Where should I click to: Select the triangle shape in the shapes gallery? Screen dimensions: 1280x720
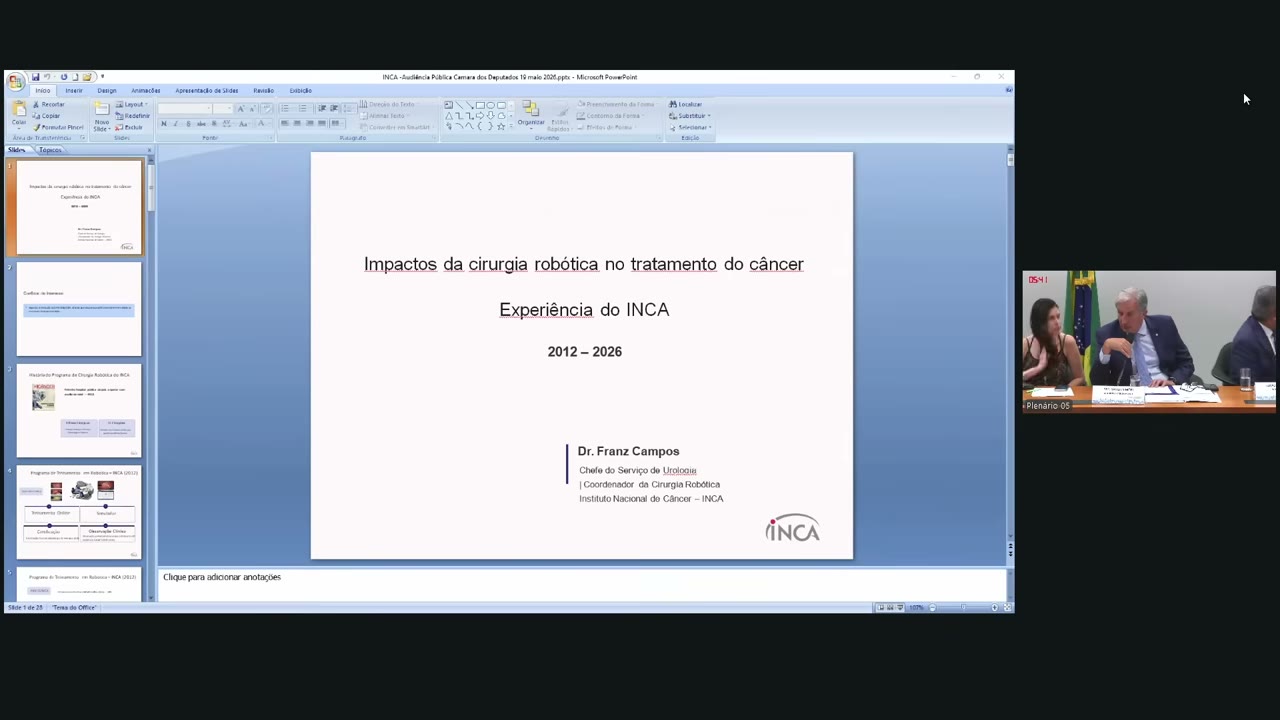coord(448,116)
